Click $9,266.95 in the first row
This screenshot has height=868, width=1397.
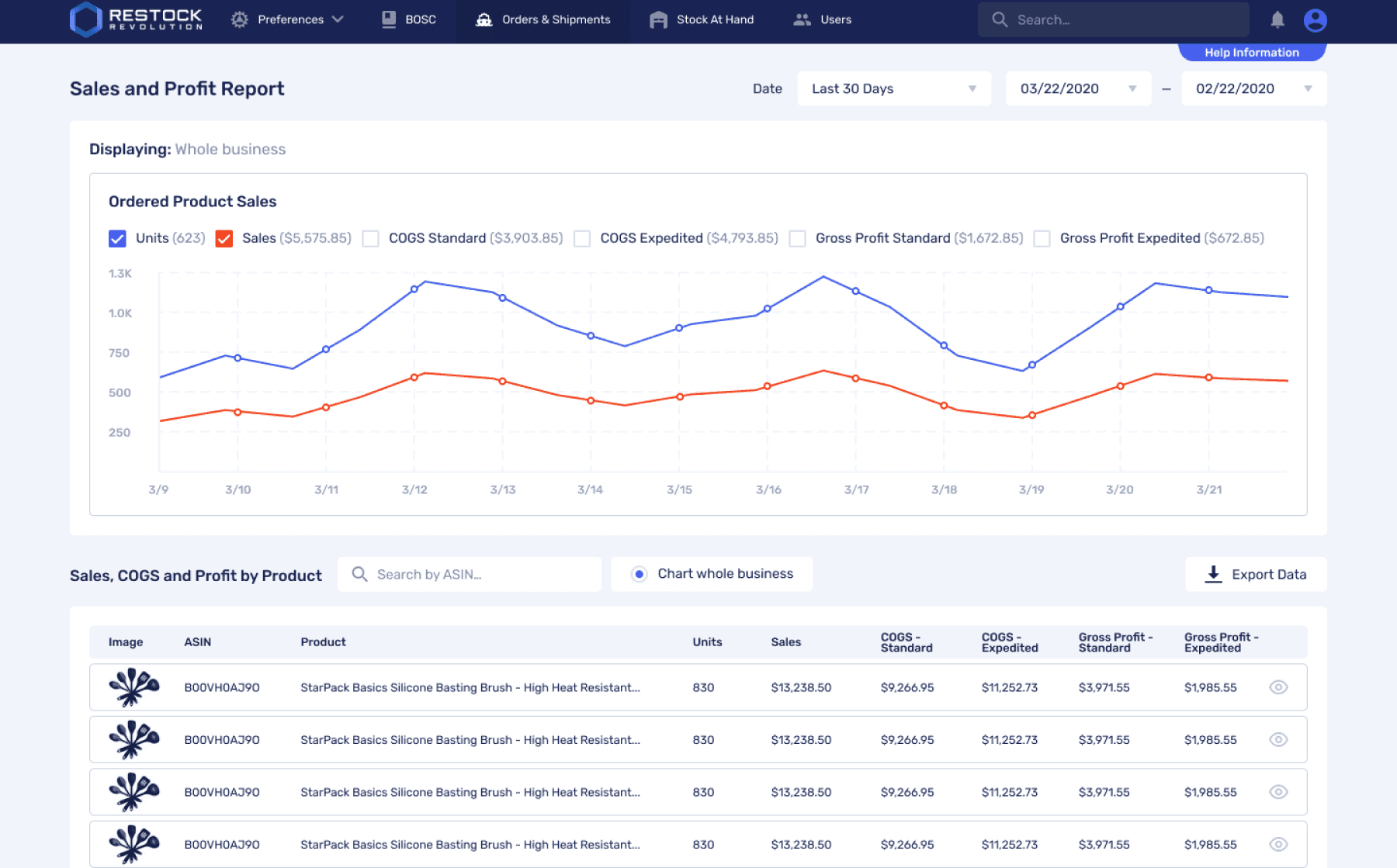(907, 687)
